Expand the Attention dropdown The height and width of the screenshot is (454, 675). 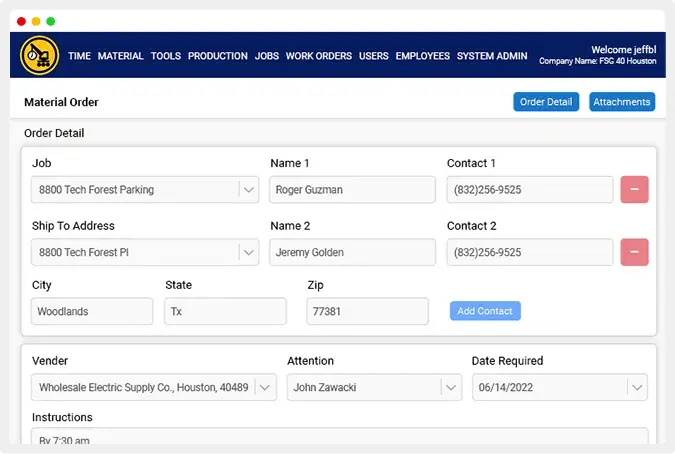[x=451, y=387]
